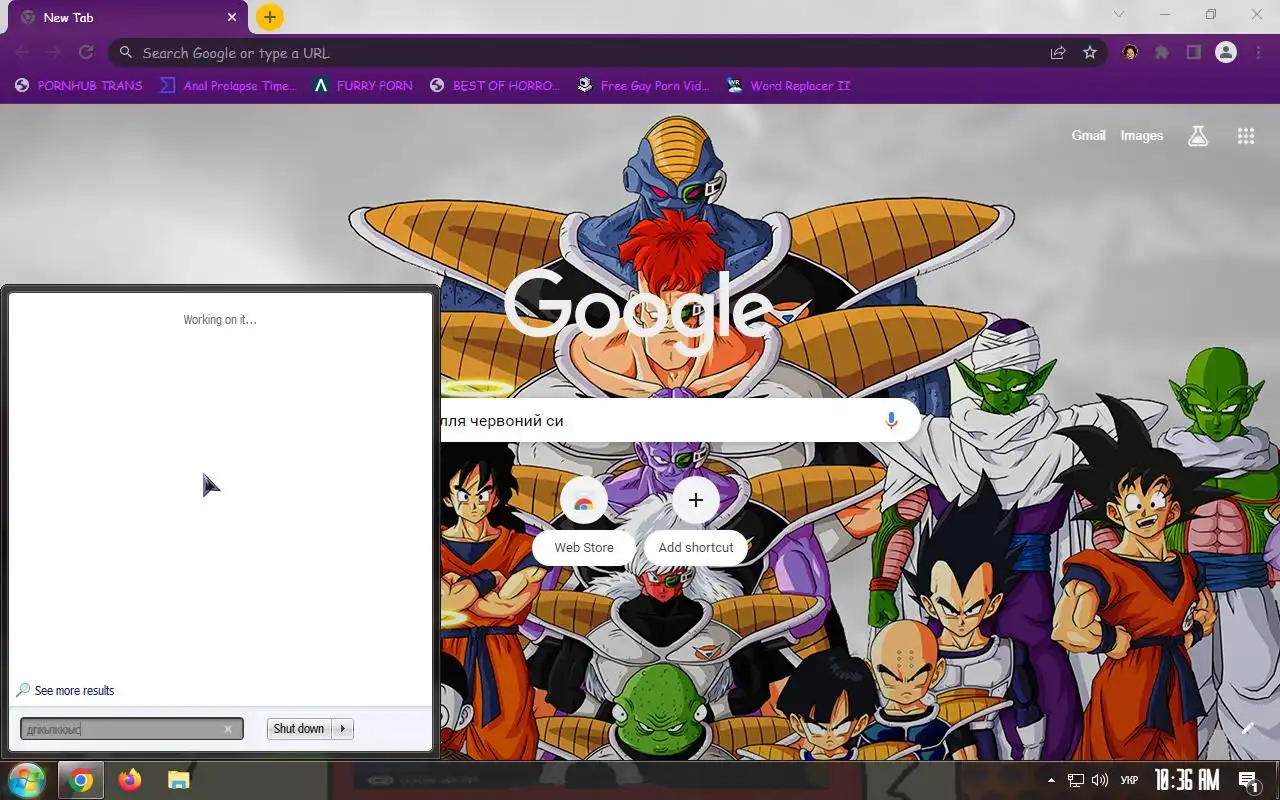Open the Web Store shortcut
The image size is (1280, 800).
click(584, 520)
